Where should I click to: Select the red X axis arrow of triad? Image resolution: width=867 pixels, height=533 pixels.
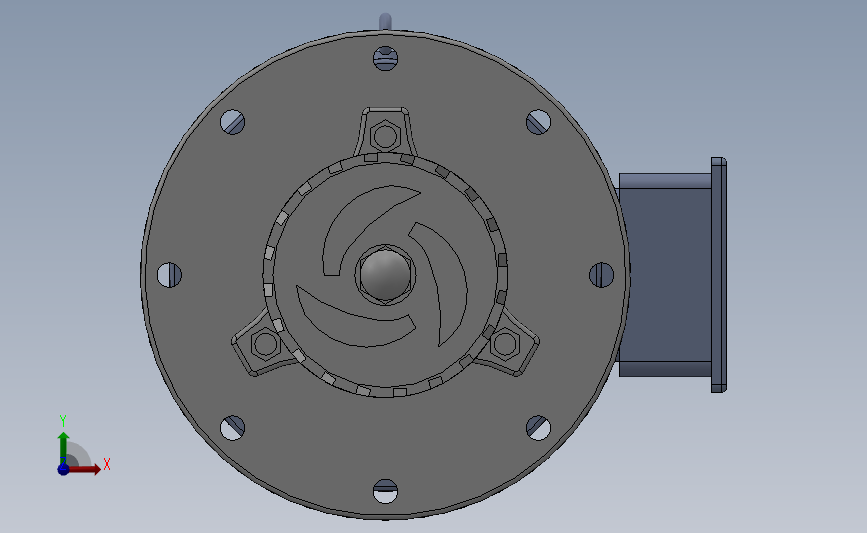(x=85, y=469)
